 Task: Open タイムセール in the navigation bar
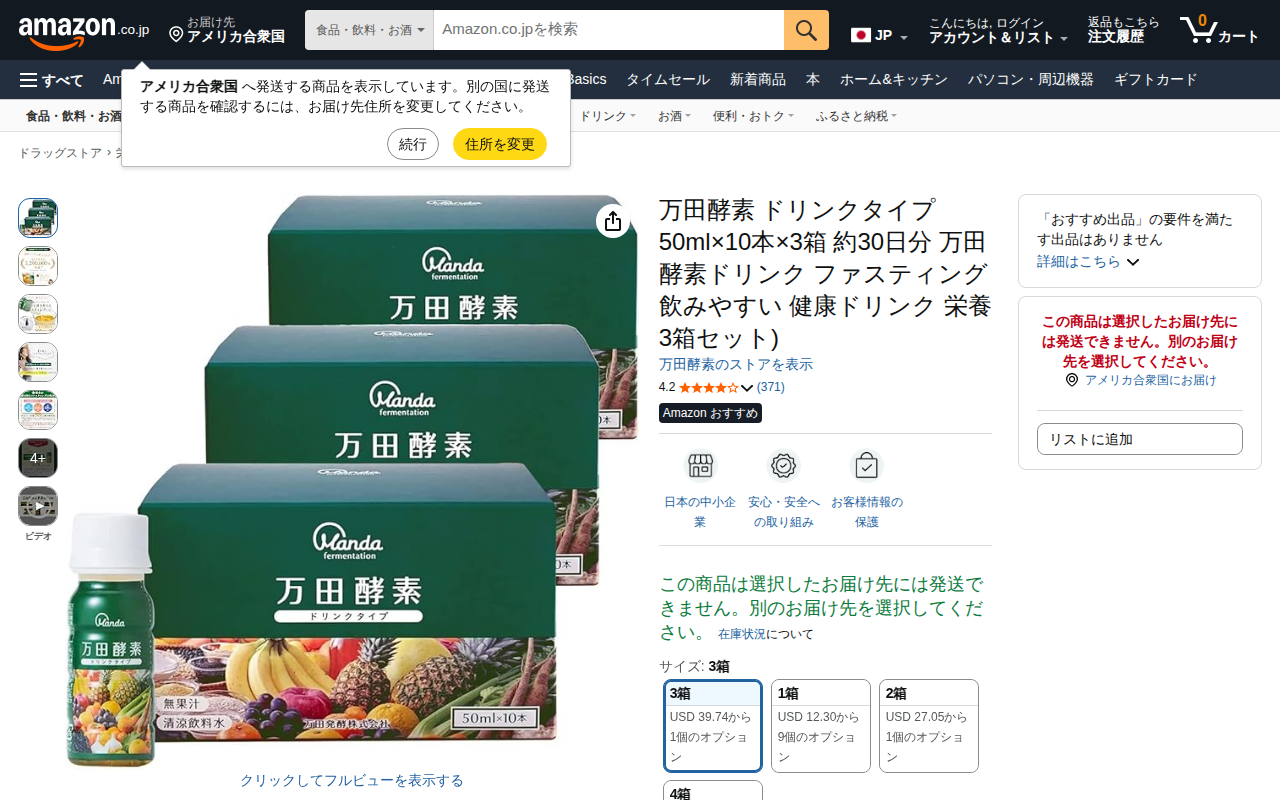(668, 80)
